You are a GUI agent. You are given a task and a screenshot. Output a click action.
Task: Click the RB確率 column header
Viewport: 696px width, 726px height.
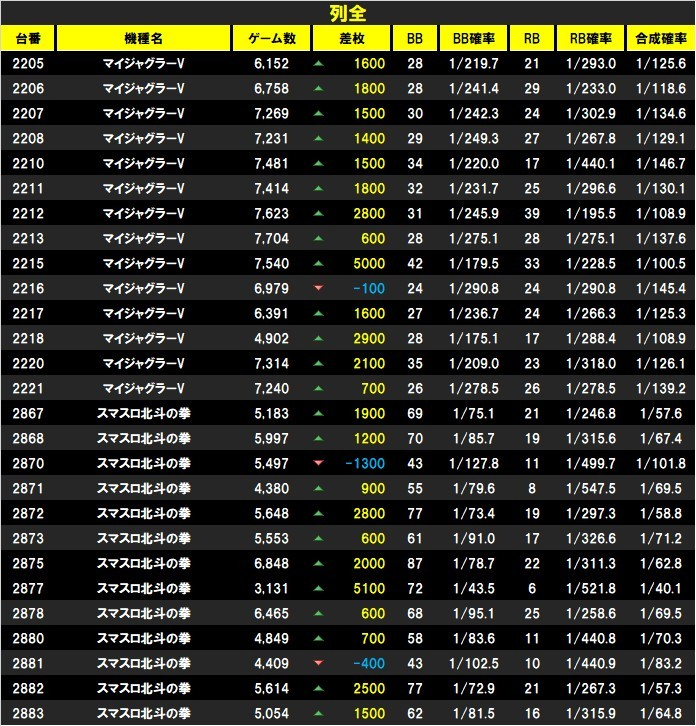(590, 38)
